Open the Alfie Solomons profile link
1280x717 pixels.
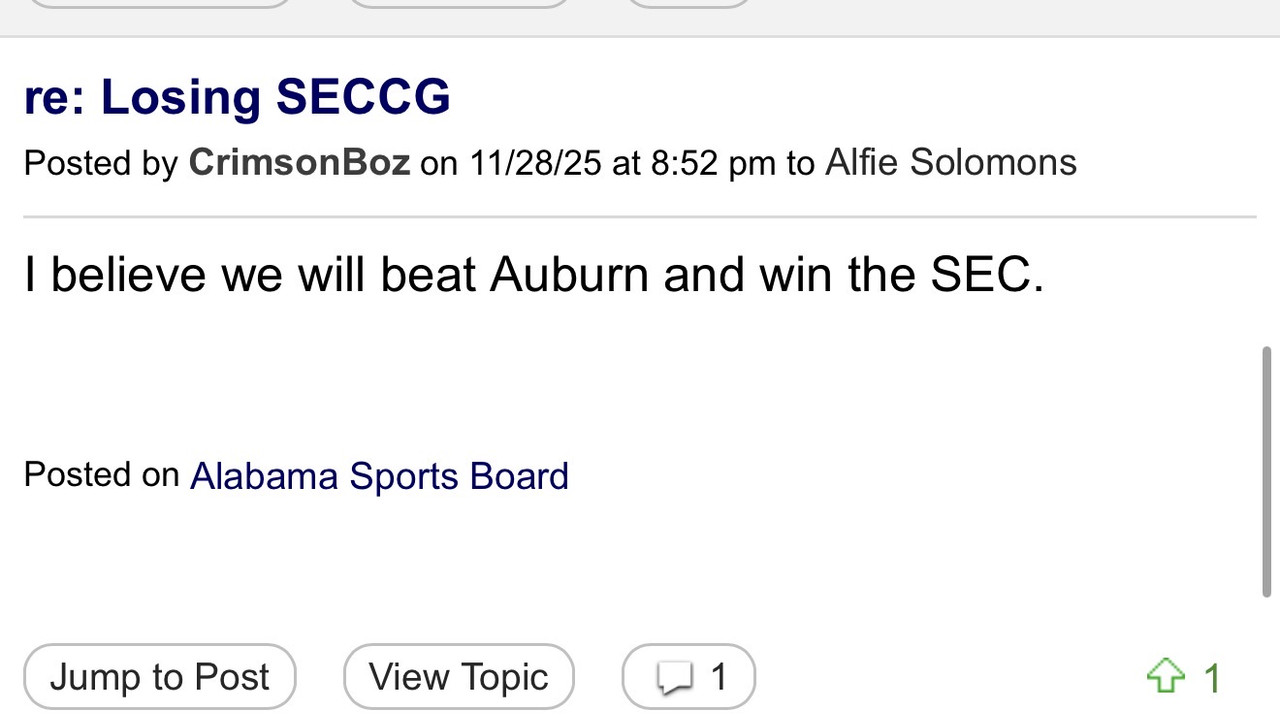(x=950, y=162)
